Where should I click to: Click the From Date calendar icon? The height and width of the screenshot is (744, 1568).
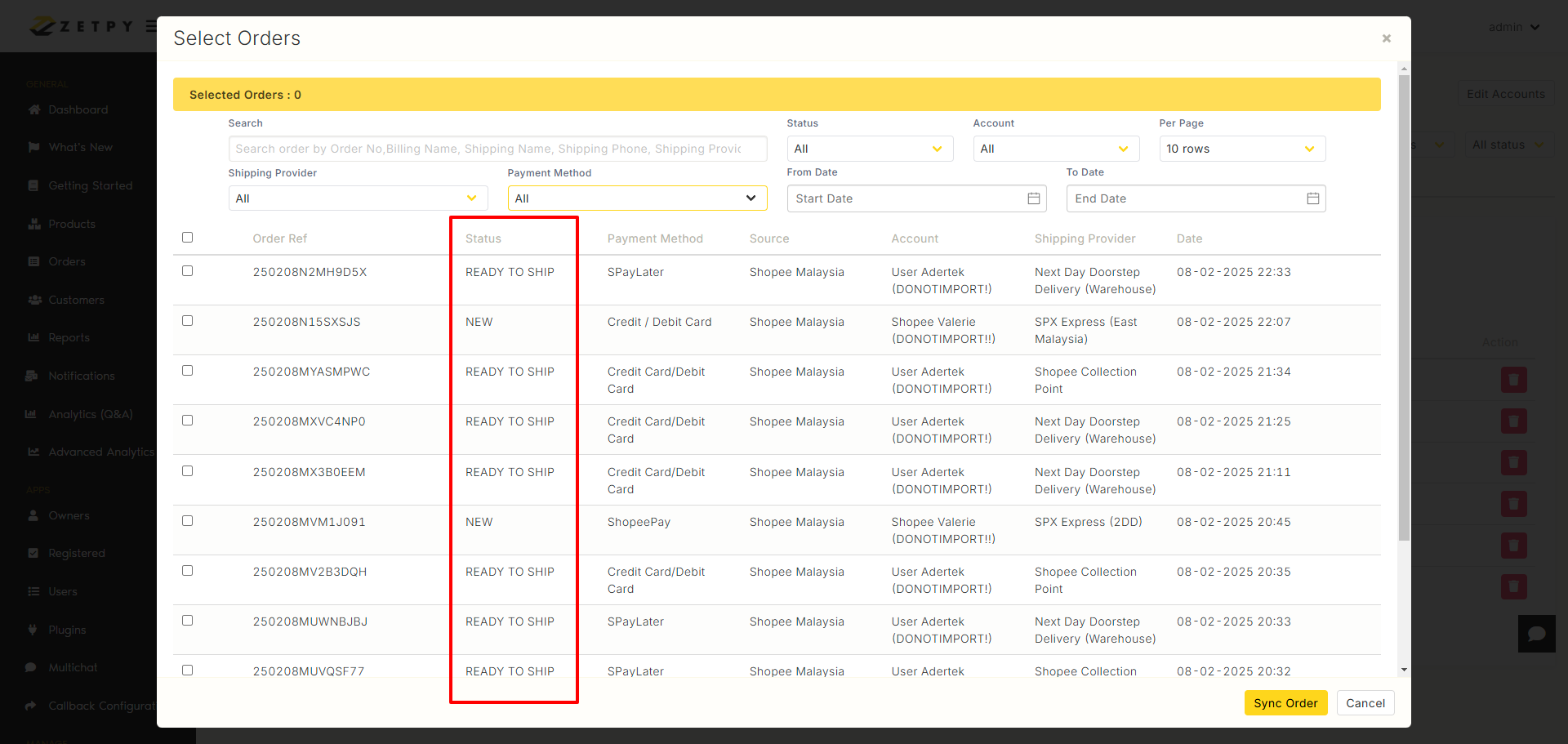coord(1033,198)
